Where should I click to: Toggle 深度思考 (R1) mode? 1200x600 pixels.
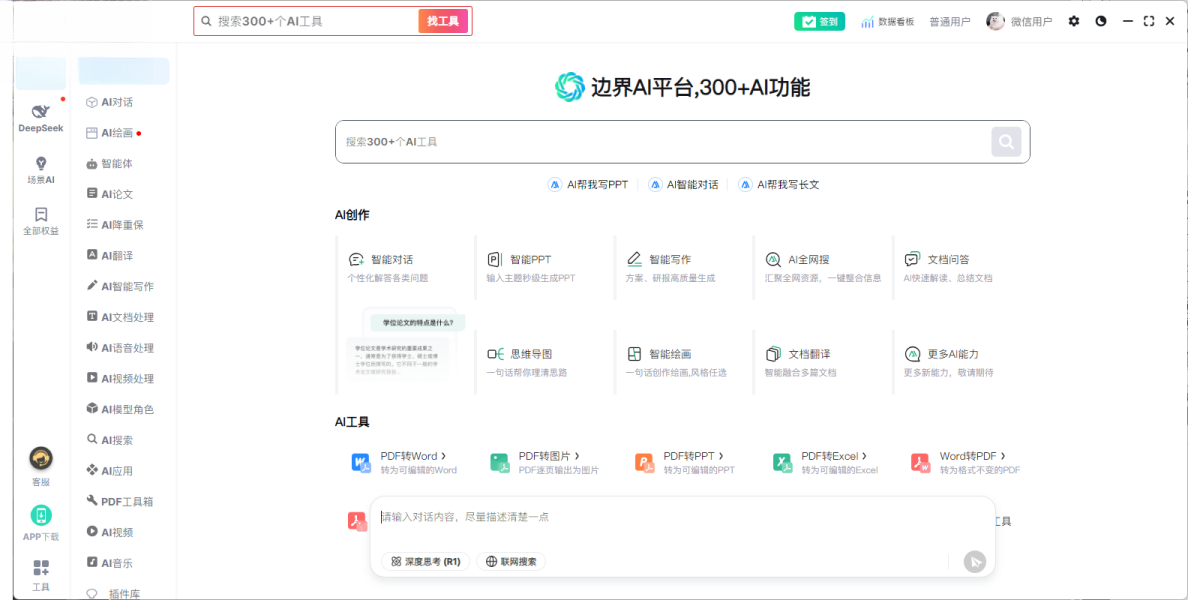coord(426,562)
